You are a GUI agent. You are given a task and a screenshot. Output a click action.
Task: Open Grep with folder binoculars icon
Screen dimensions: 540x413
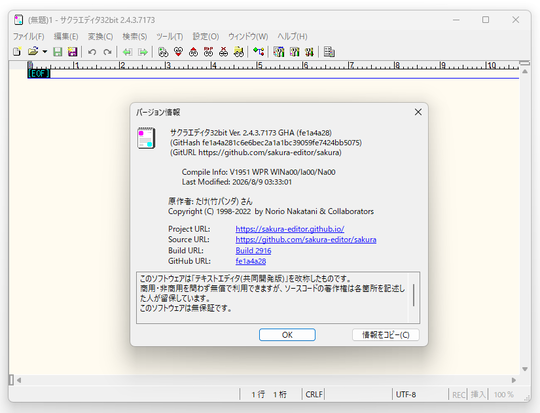pyautogui.click(x=239, y=52)
